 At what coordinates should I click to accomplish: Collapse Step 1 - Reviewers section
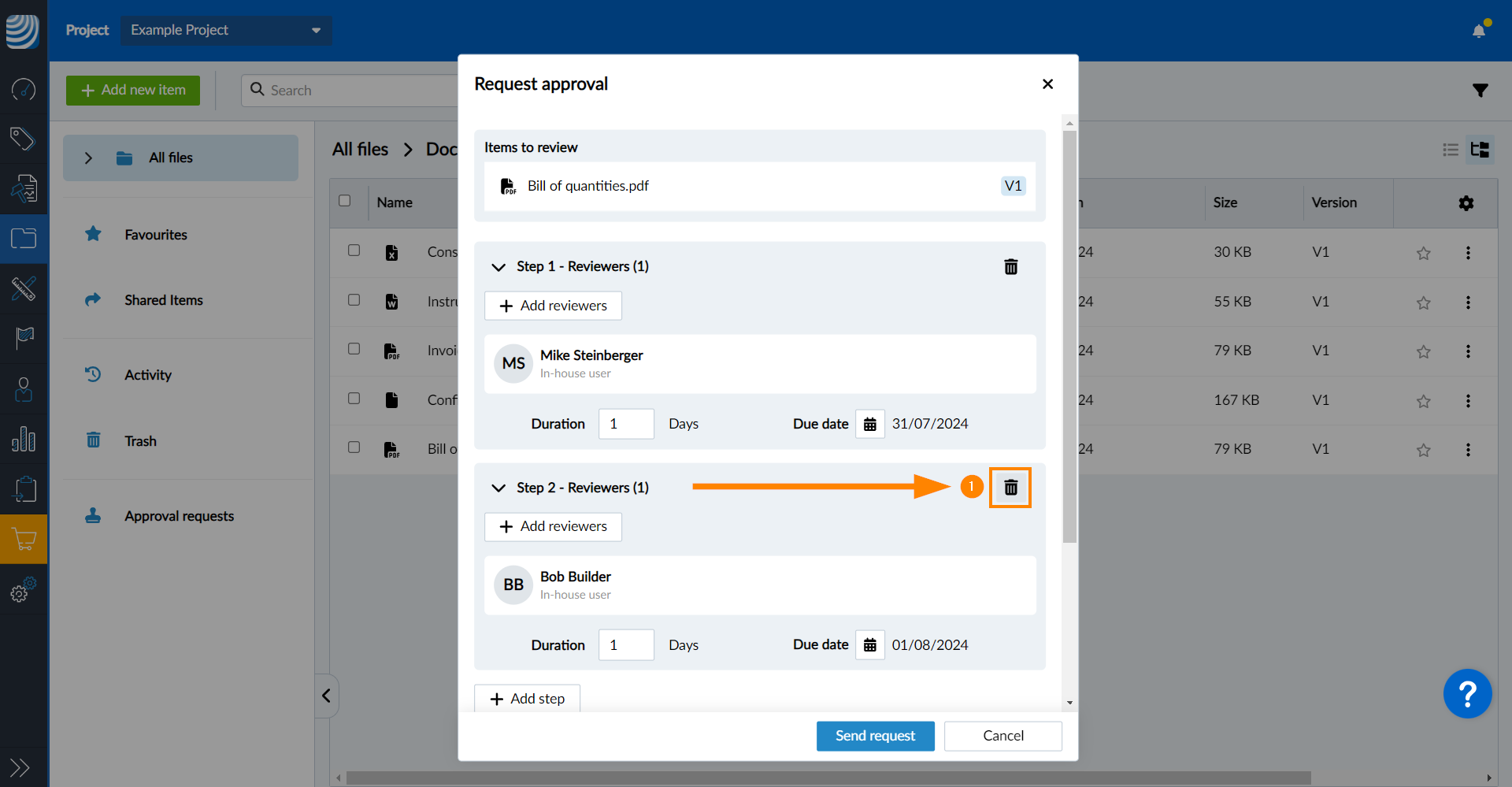498,267
